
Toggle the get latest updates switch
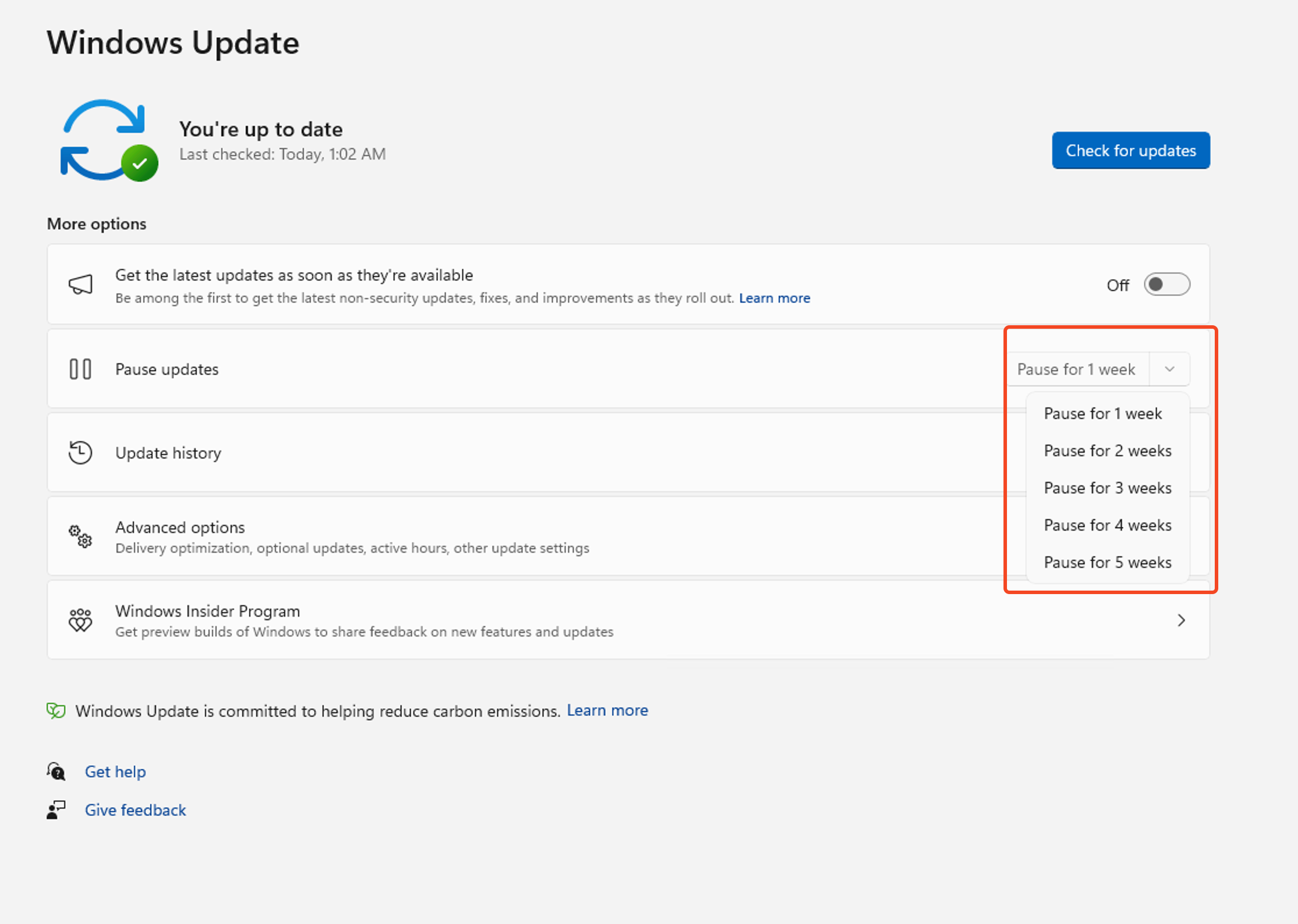coord(1166,285)
